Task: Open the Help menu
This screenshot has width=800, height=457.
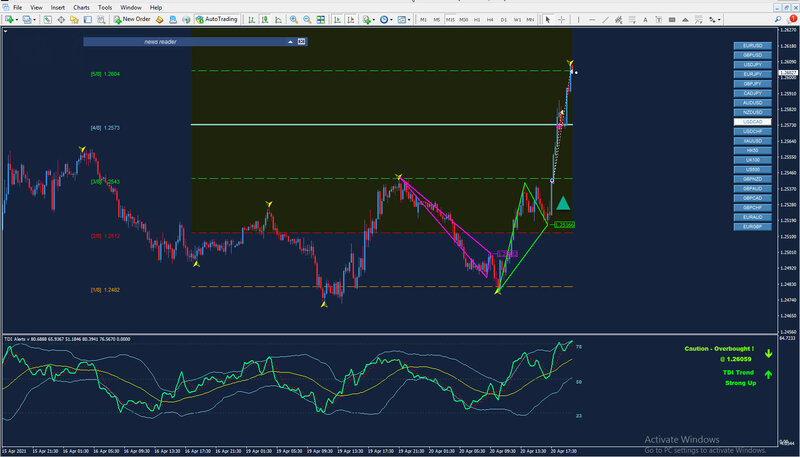Action: (156, 8)
